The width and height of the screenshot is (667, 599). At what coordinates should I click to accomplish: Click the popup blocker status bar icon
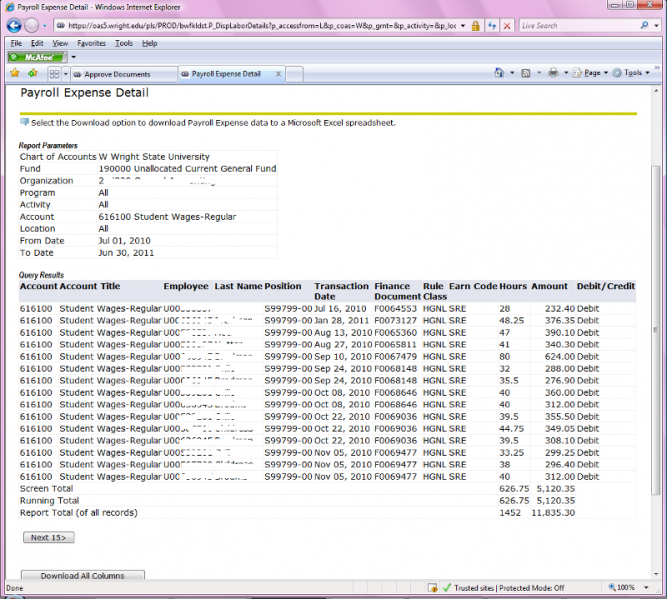[433, 588]
